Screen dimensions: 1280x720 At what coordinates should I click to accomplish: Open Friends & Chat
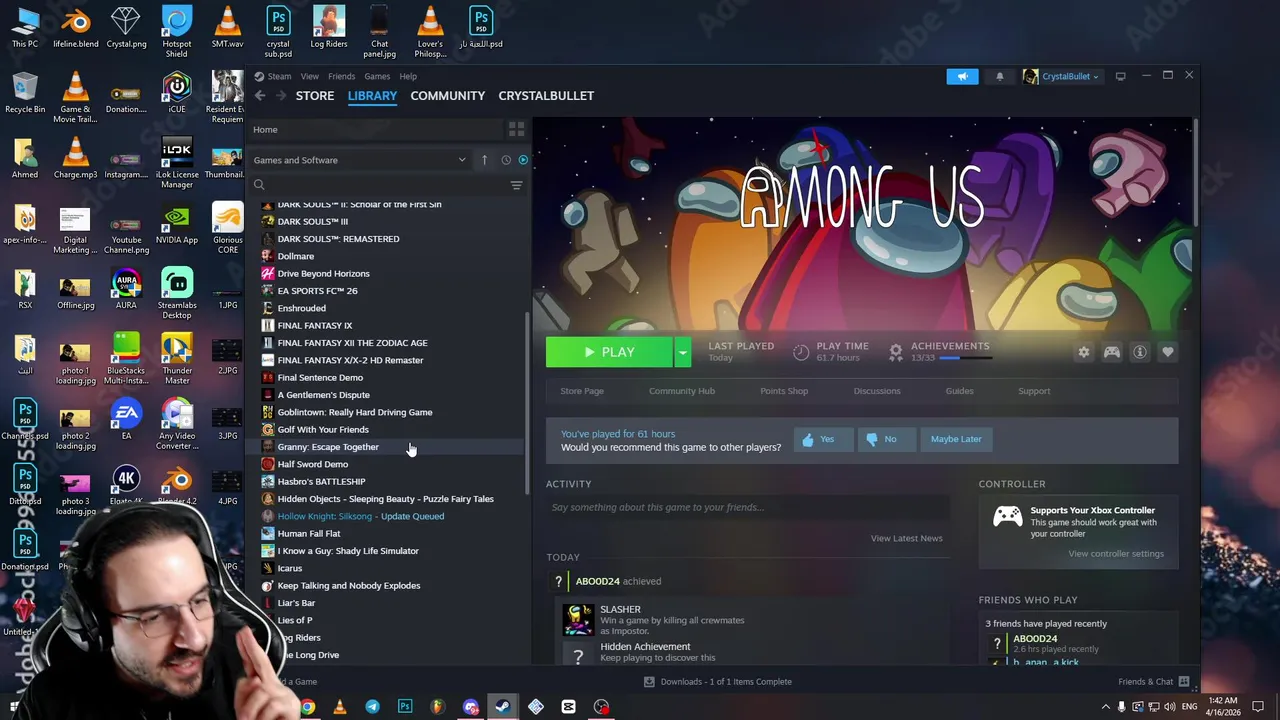point(1153,682)
